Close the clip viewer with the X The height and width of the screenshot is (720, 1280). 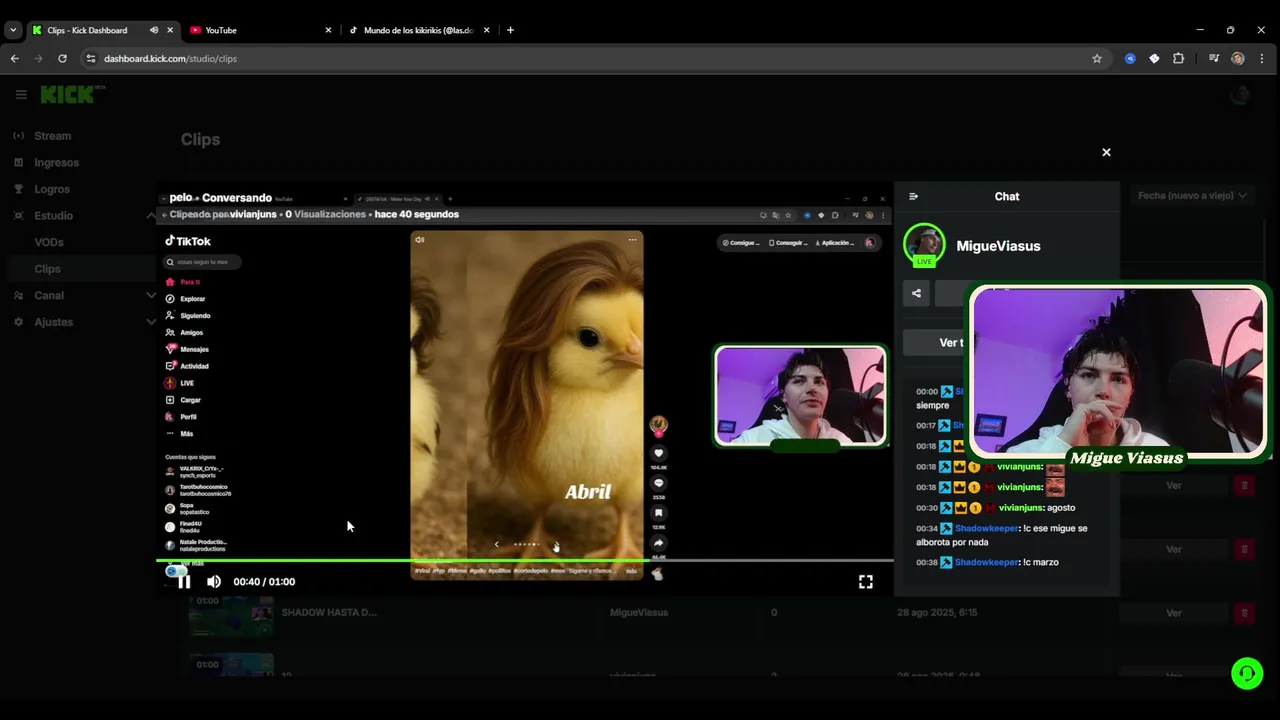coord(1106,152)
